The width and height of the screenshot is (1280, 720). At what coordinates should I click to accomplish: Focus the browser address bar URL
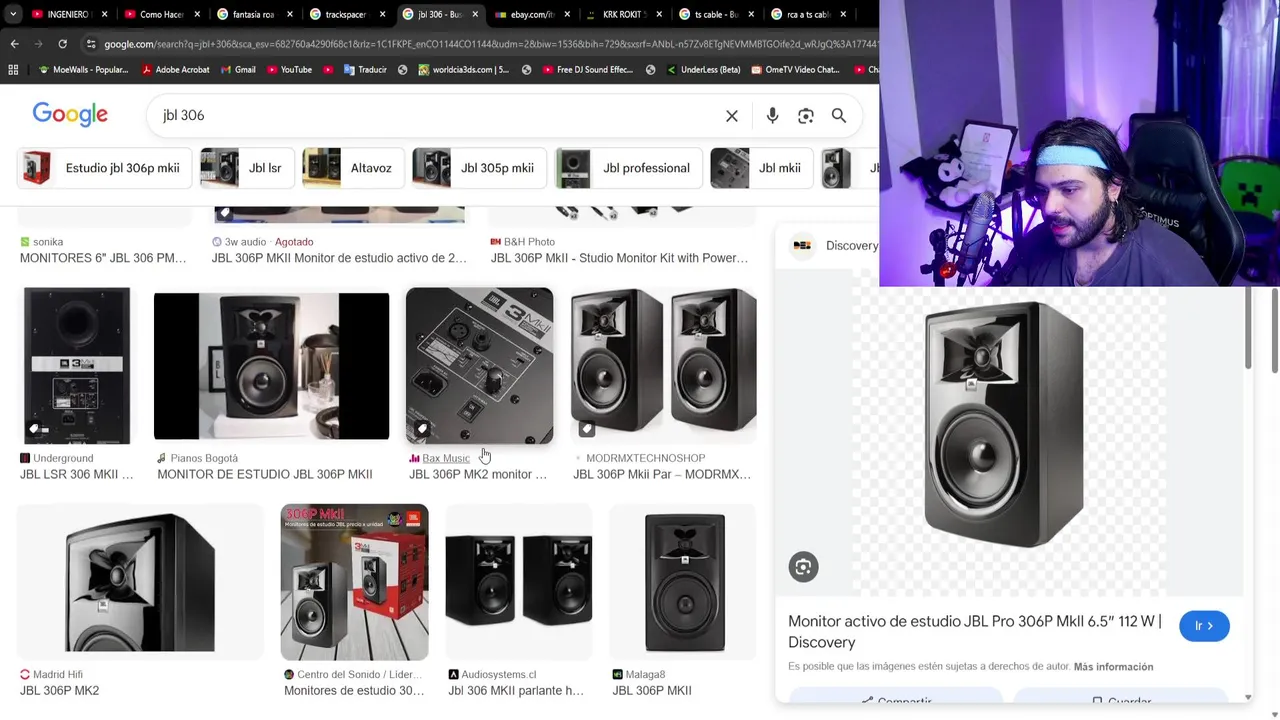(x=490, y=44)
